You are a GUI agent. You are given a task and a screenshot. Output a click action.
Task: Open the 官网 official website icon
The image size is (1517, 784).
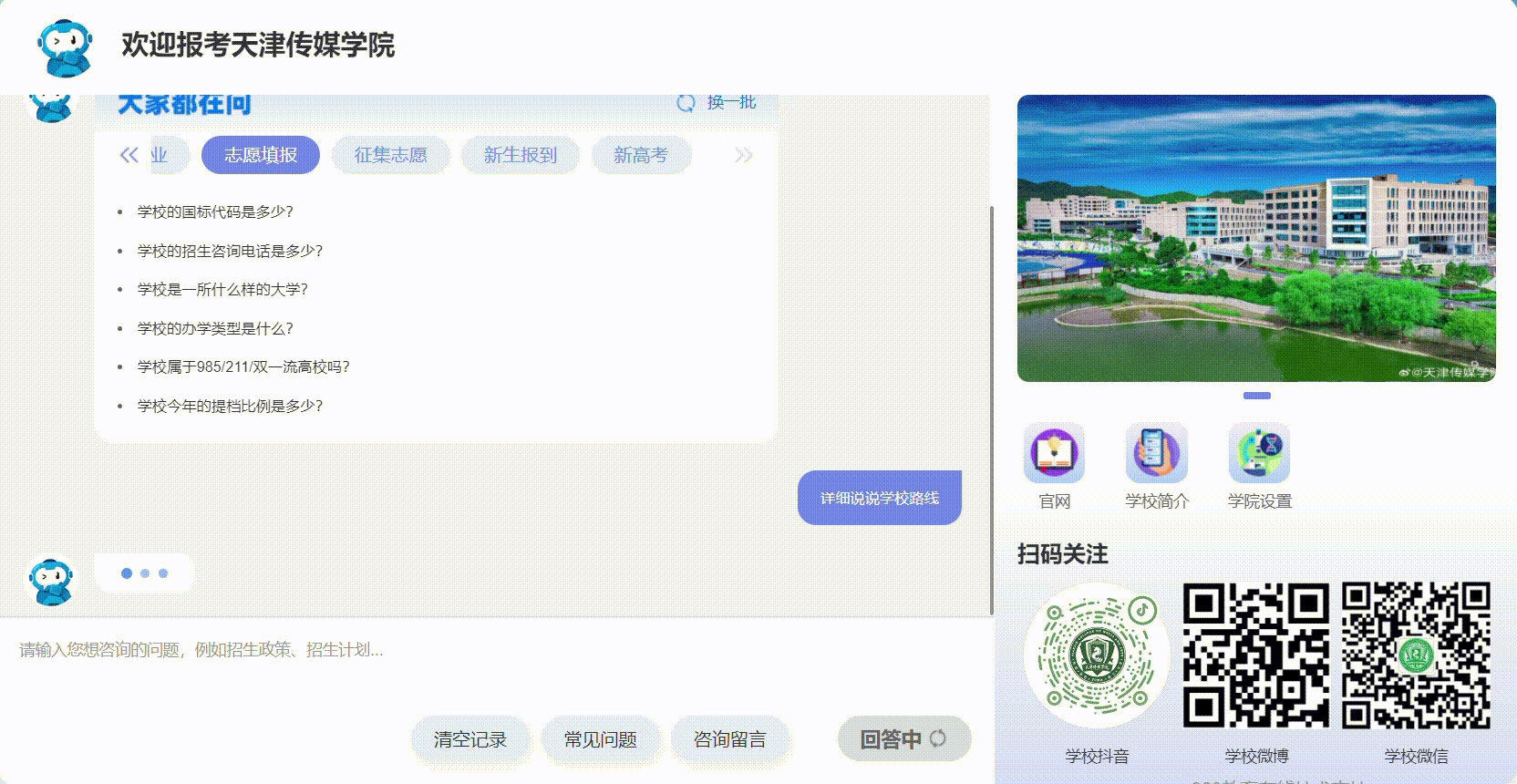pos(1054,453)
